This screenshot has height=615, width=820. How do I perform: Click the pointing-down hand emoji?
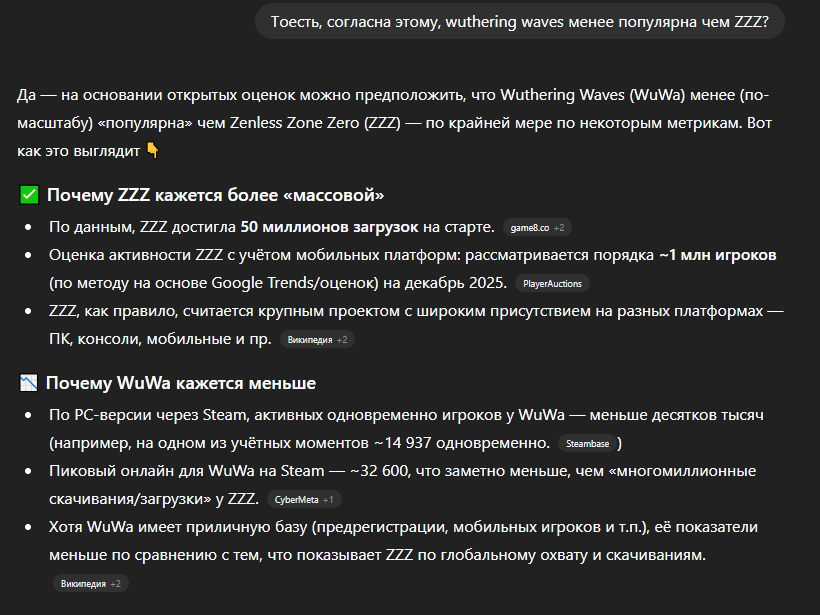pos(152,151)
